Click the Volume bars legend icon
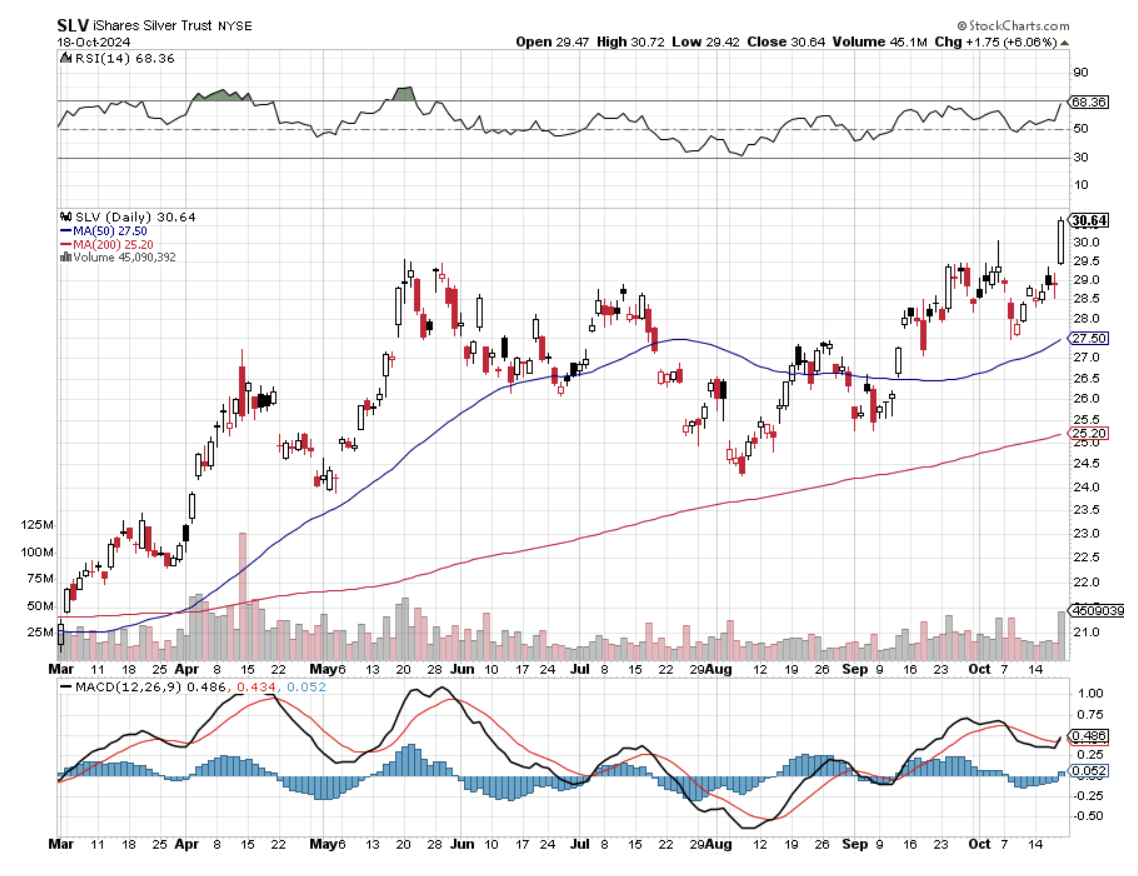The width and height of the screenshot is (1138, 876). [x=66, y=257]
